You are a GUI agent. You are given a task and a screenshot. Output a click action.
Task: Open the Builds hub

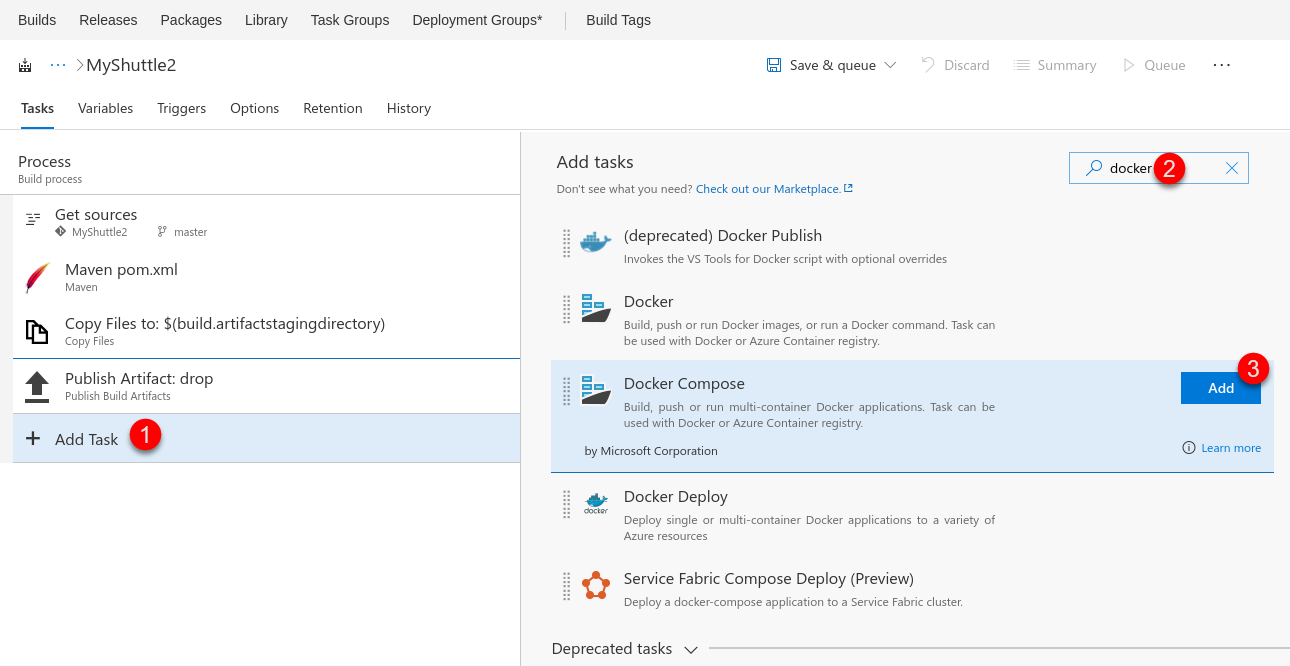(37, 20)
